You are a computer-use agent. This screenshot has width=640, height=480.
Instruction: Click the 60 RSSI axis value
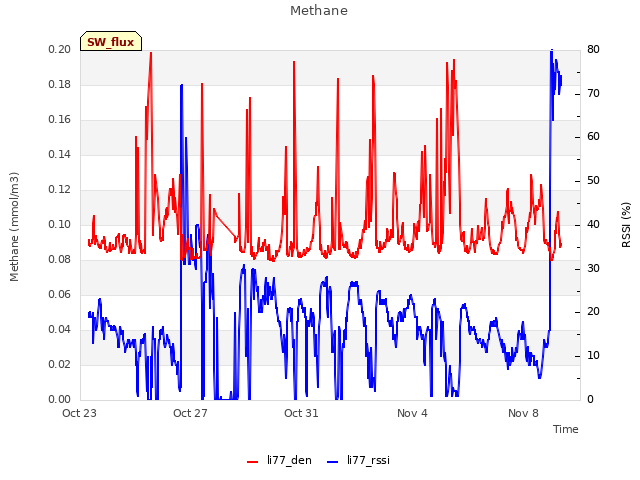(x=593, y=137)
